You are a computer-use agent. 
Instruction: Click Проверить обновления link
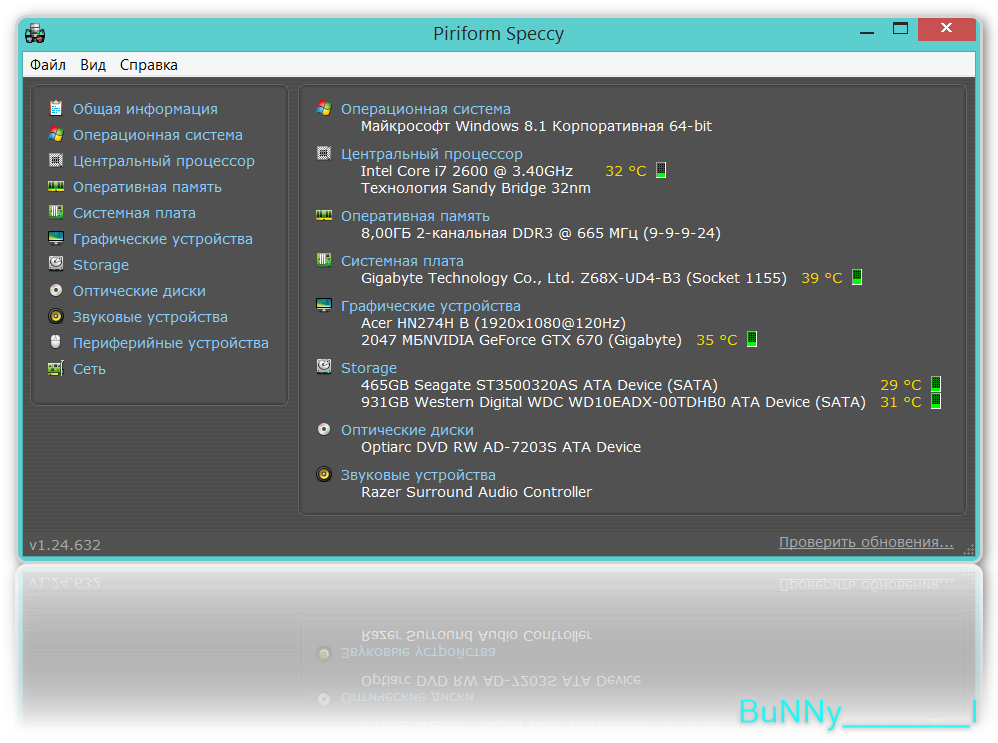coord(866,542)
